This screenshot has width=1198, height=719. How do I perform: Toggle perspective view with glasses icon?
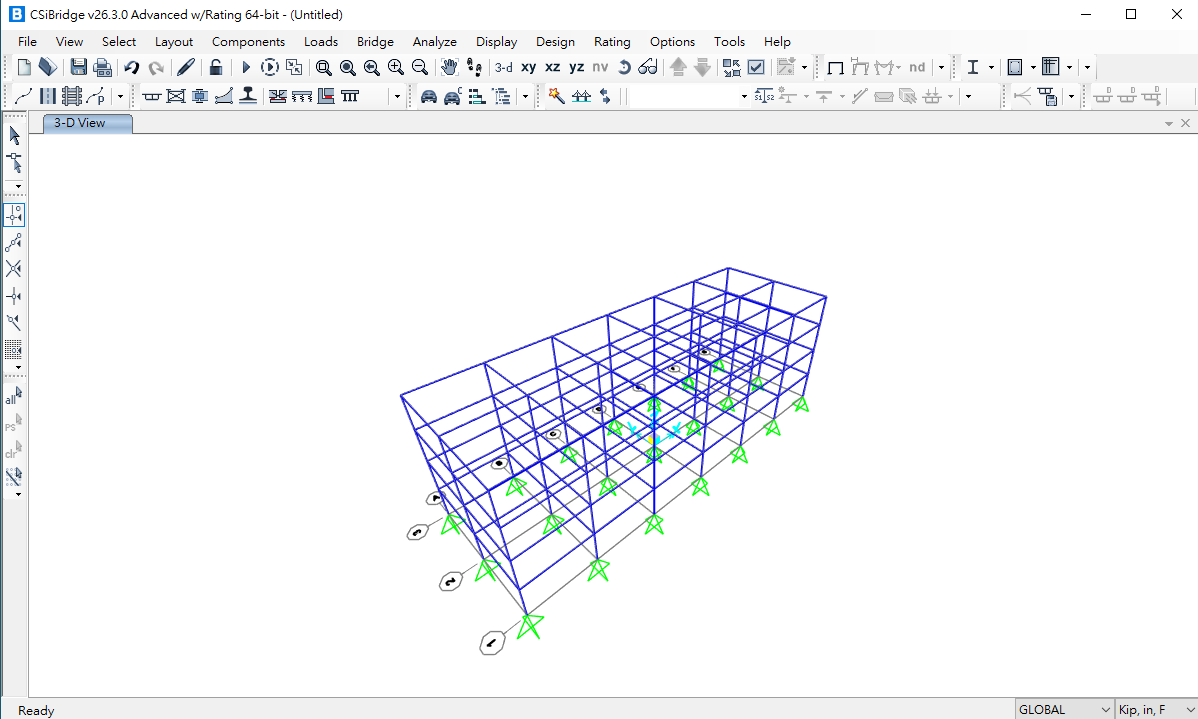648,67
